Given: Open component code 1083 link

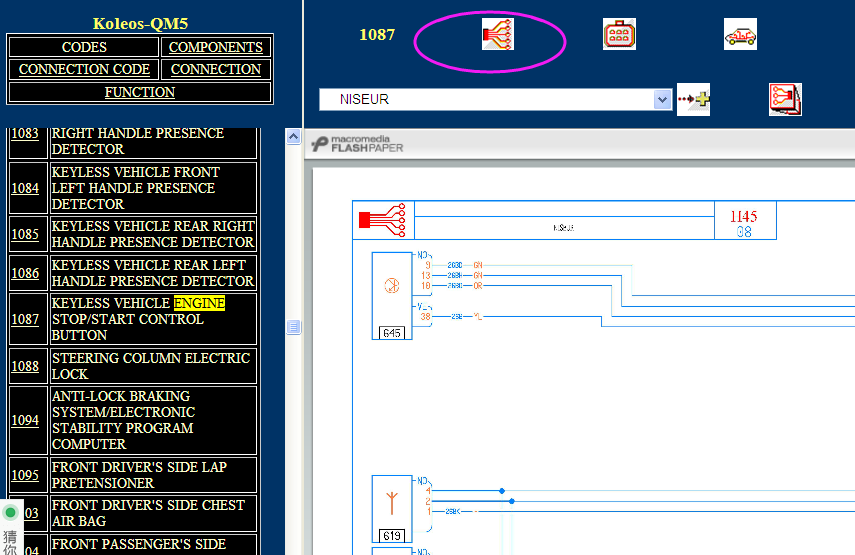Looking at the screenshot, I should [25, 134].
